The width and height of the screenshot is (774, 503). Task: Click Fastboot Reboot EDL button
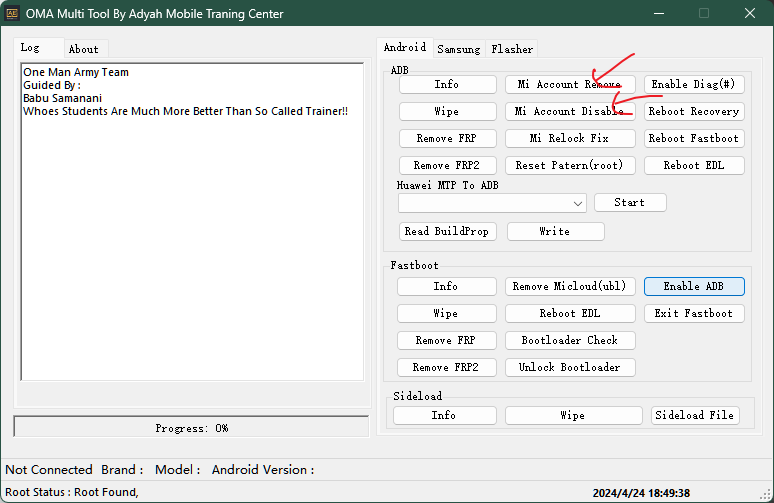(x=570, y=313)
